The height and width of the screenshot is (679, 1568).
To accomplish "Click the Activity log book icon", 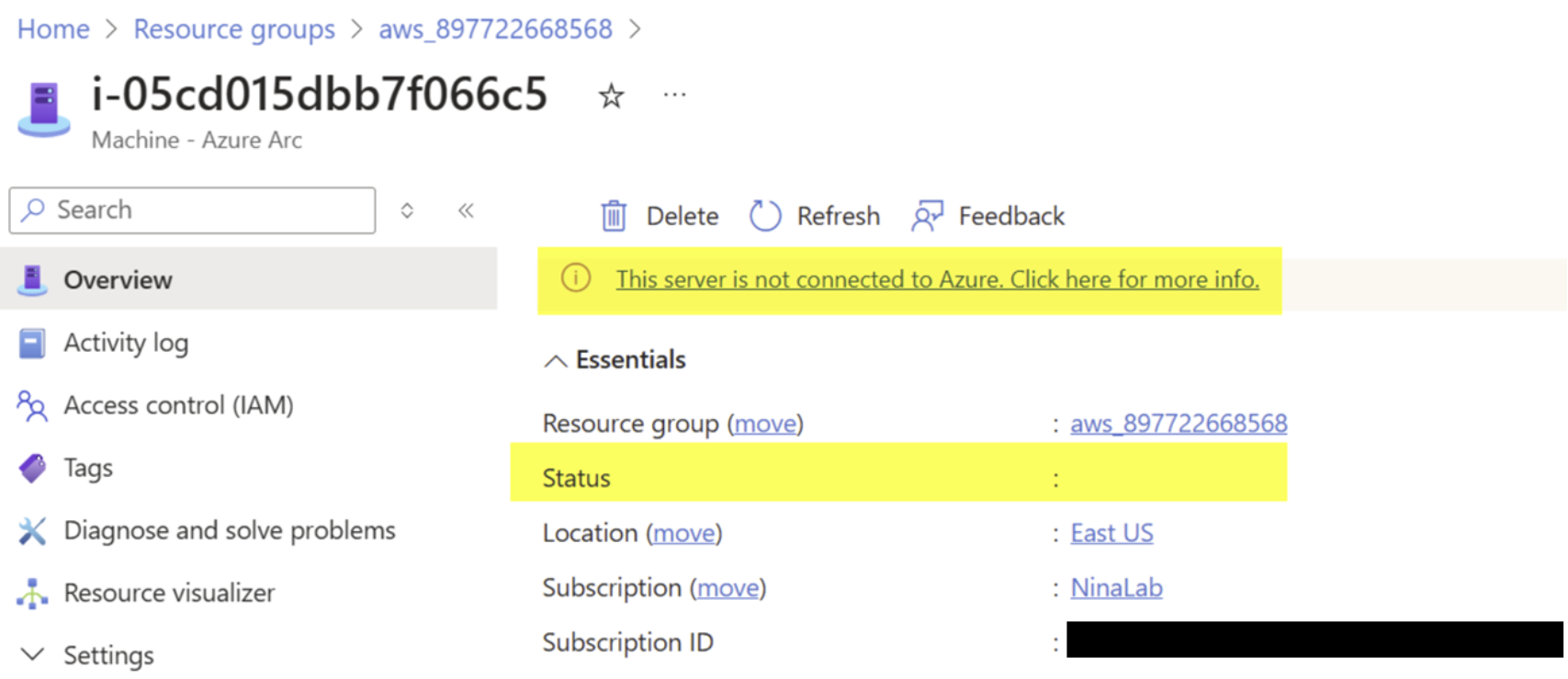I will (32, 344).
